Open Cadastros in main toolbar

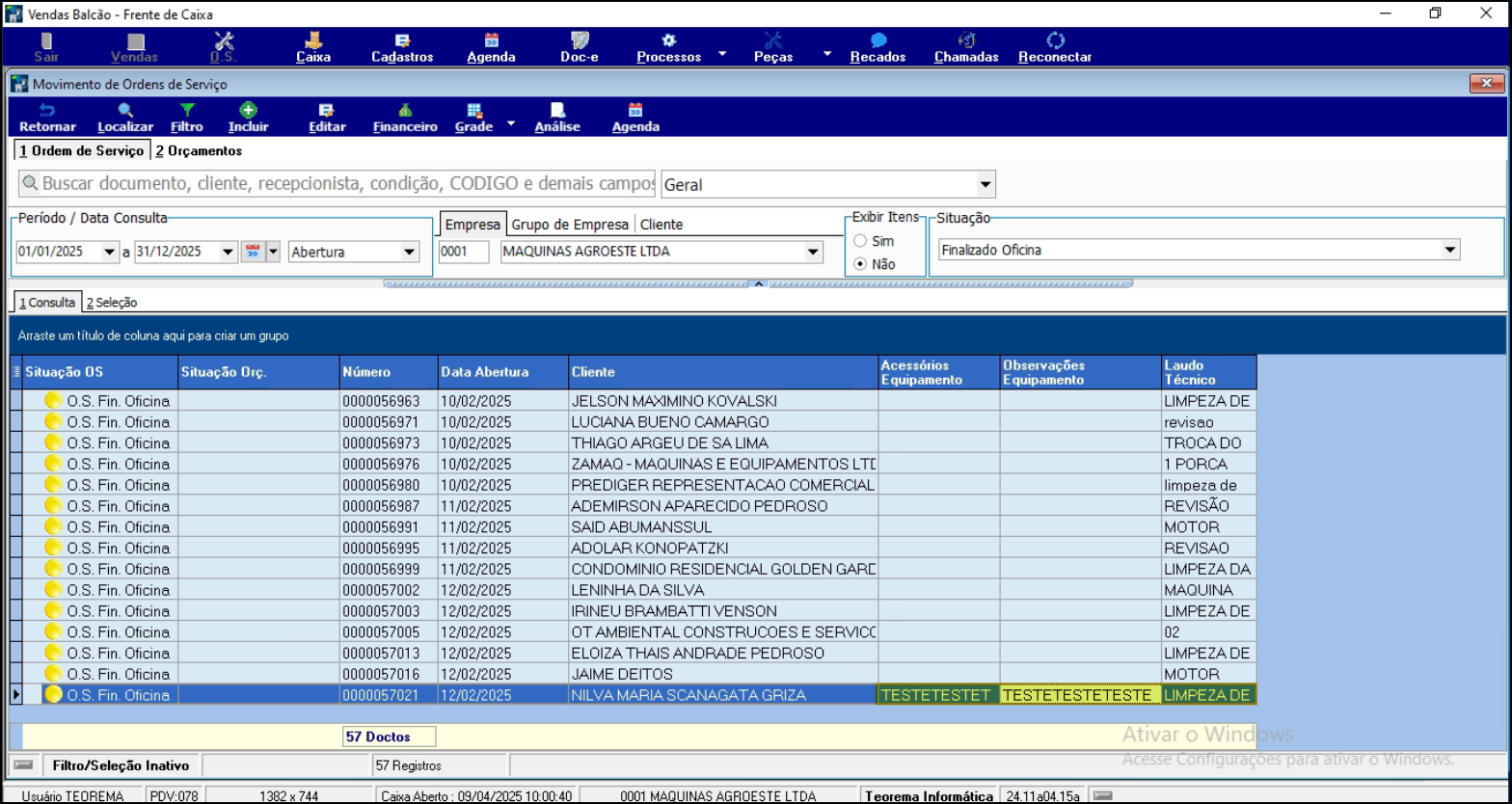(402, 40)
